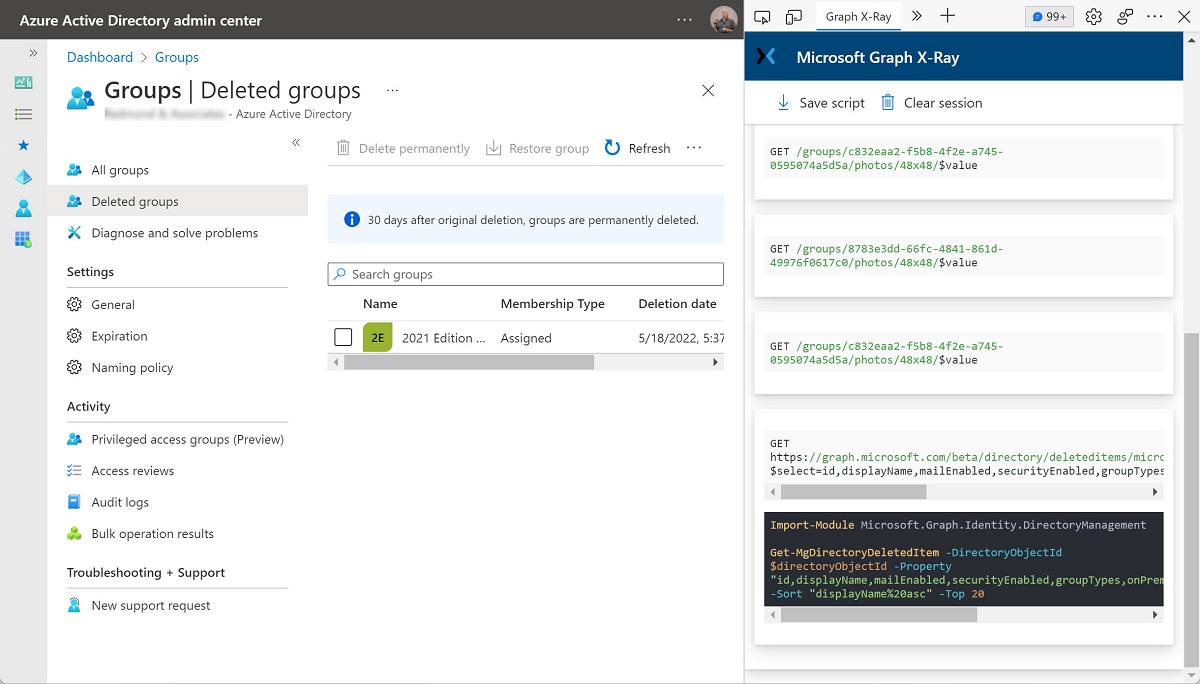Click the Audit logs icon

tap(74, 502)
